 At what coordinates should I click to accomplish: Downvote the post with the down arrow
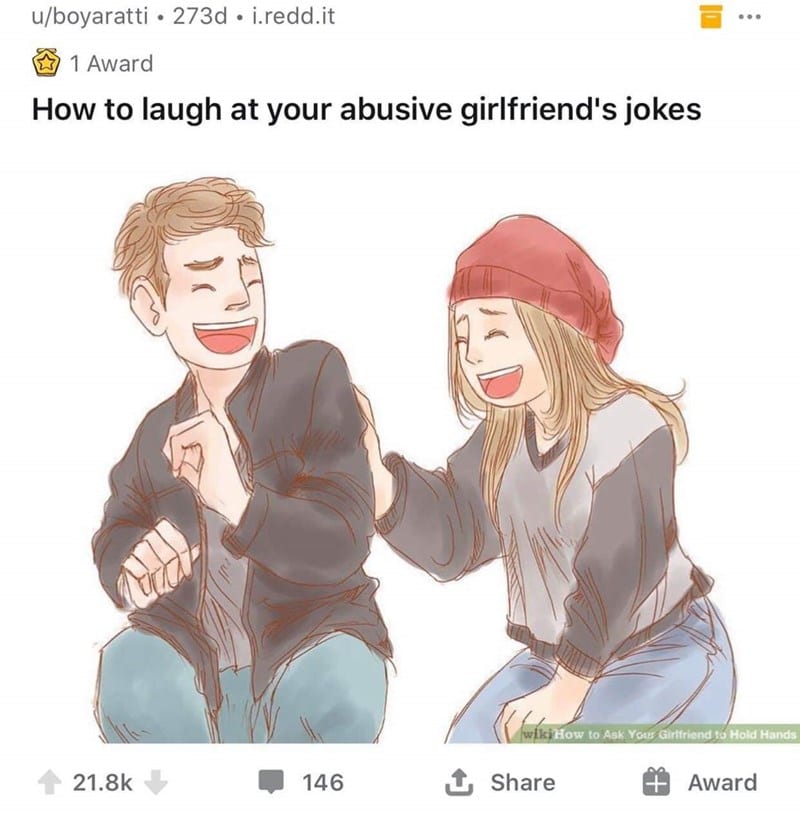click(155, 782)
